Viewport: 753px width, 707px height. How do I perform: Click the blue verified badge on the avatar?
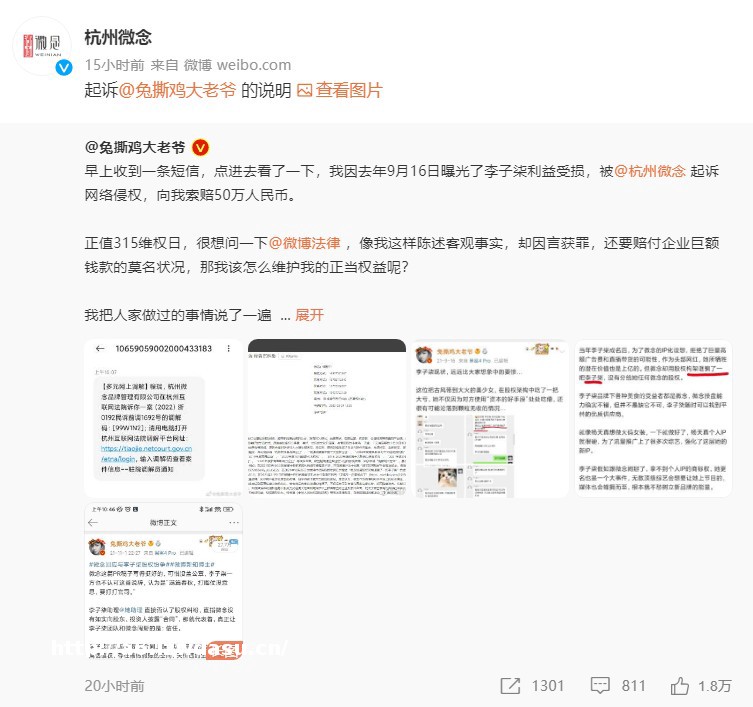pos(64,68)
